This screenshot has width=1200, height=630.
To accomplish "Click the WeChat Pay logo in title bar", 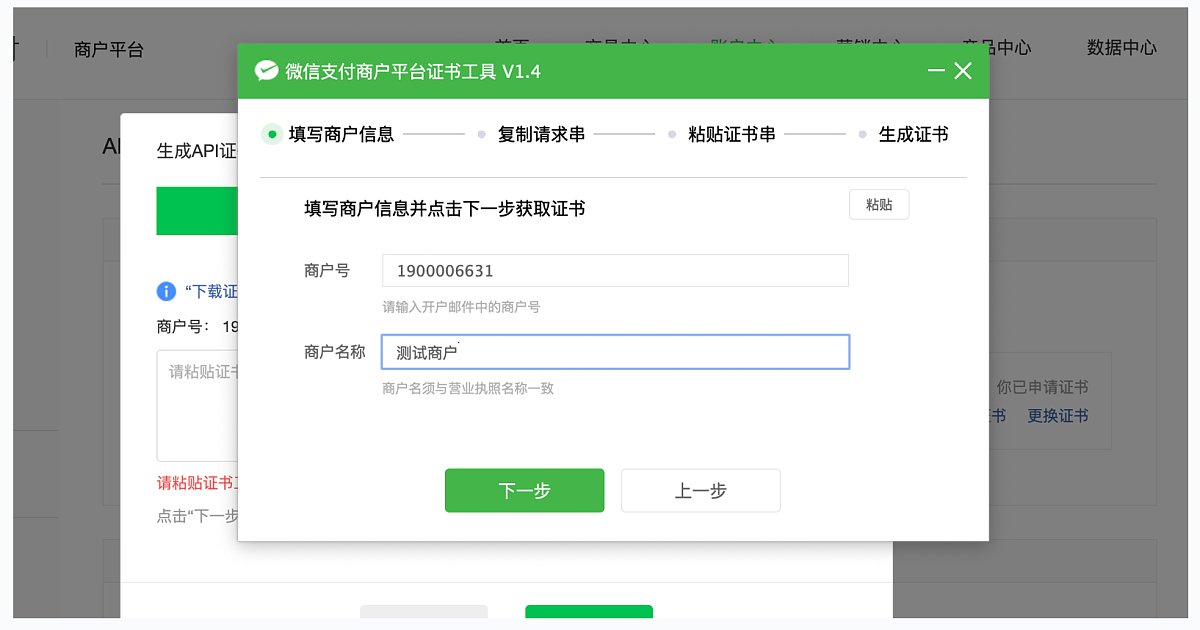I will click(x=266, y=71).
